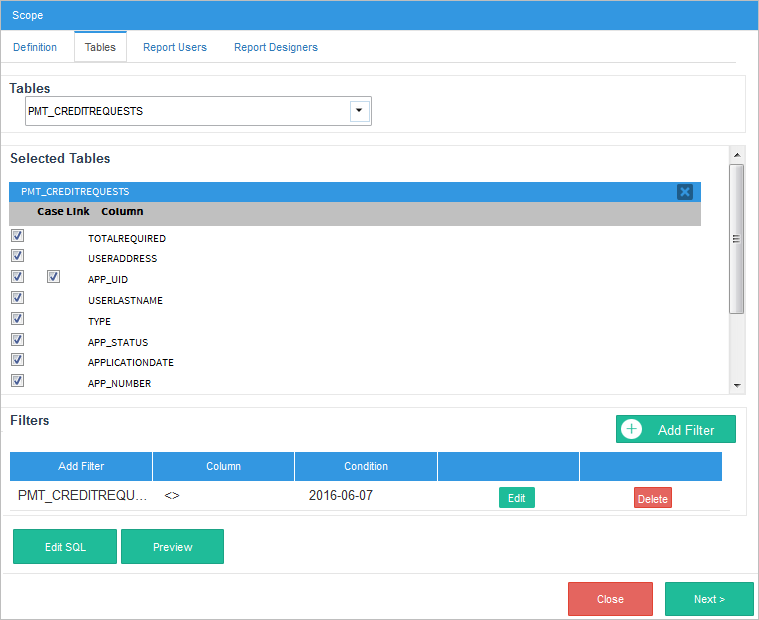Deselect the USERLASTNAME column checkbox

(17, 298)
